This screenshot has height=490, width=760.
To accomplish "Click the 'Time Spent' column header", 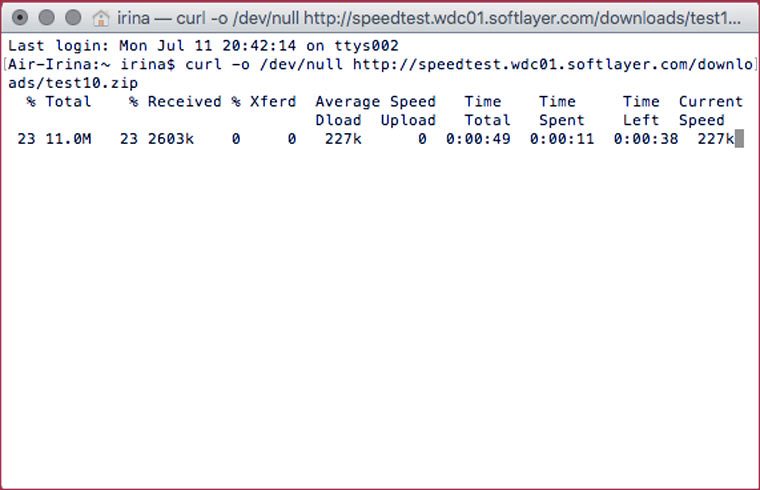I will coord(562,111).
